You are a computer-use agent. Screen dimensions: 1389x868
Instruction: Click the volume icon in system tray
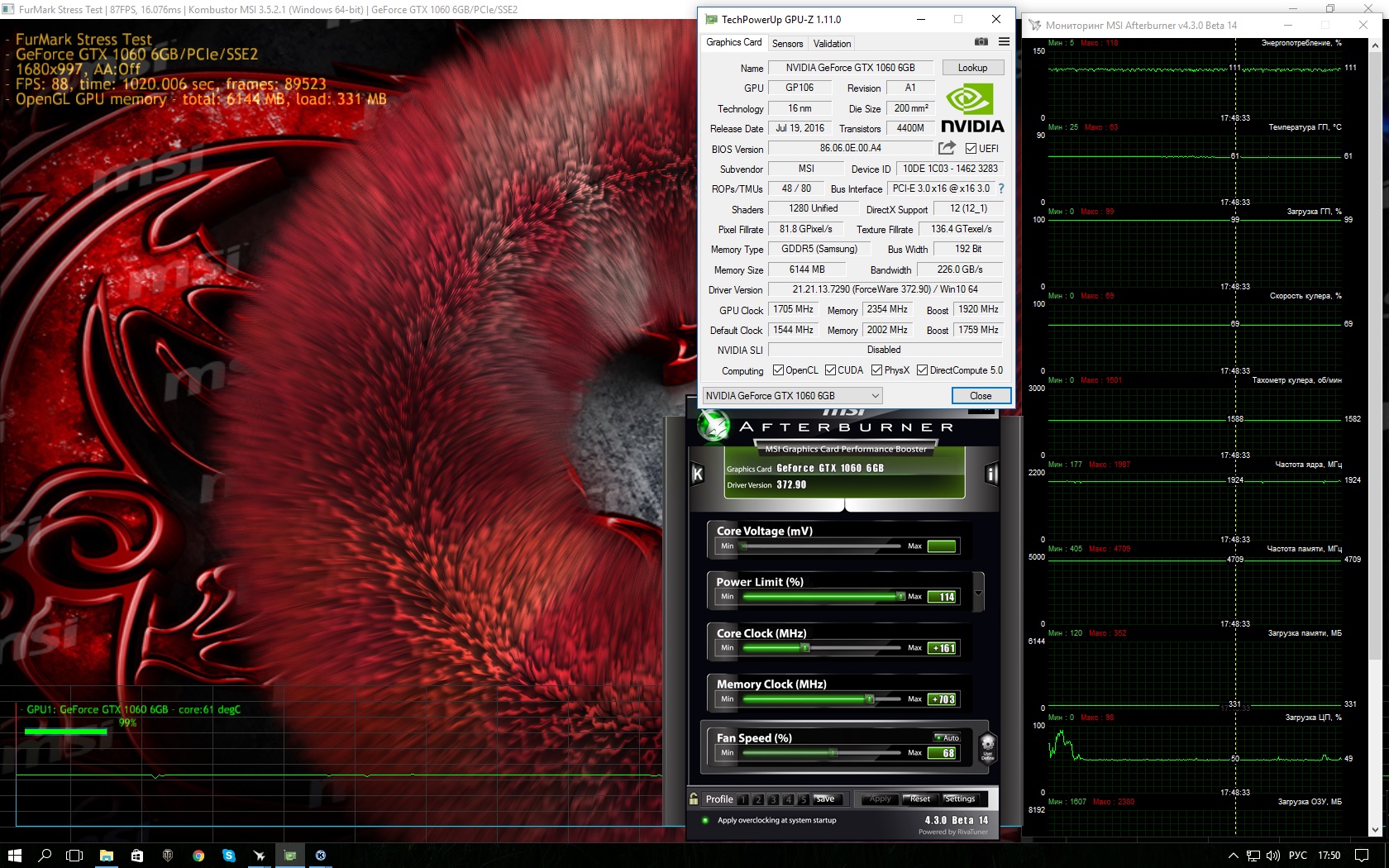[1272, 856]
